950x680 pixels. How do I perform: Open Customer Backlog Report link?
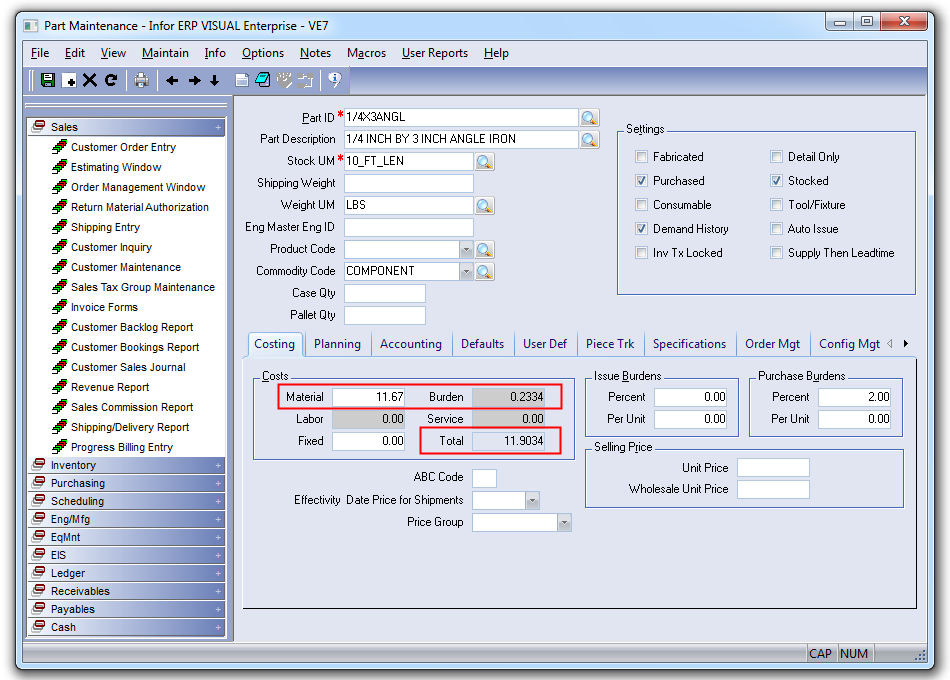132,327
